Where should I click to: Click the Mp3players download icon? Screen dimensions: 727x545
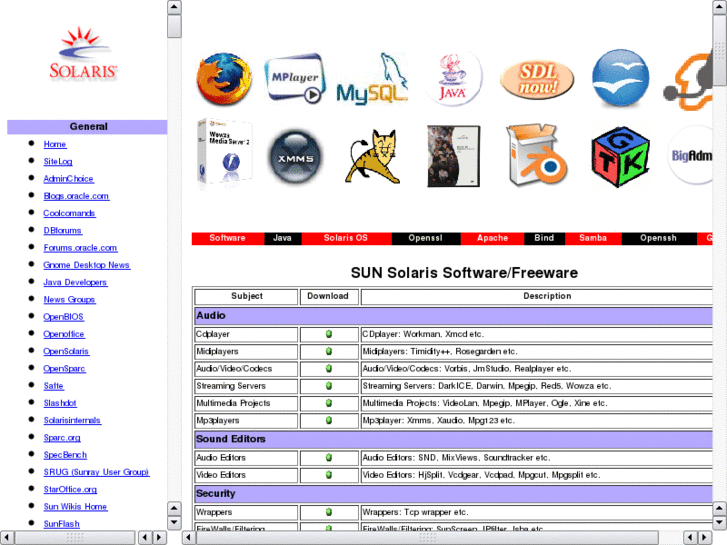[329, 420]
